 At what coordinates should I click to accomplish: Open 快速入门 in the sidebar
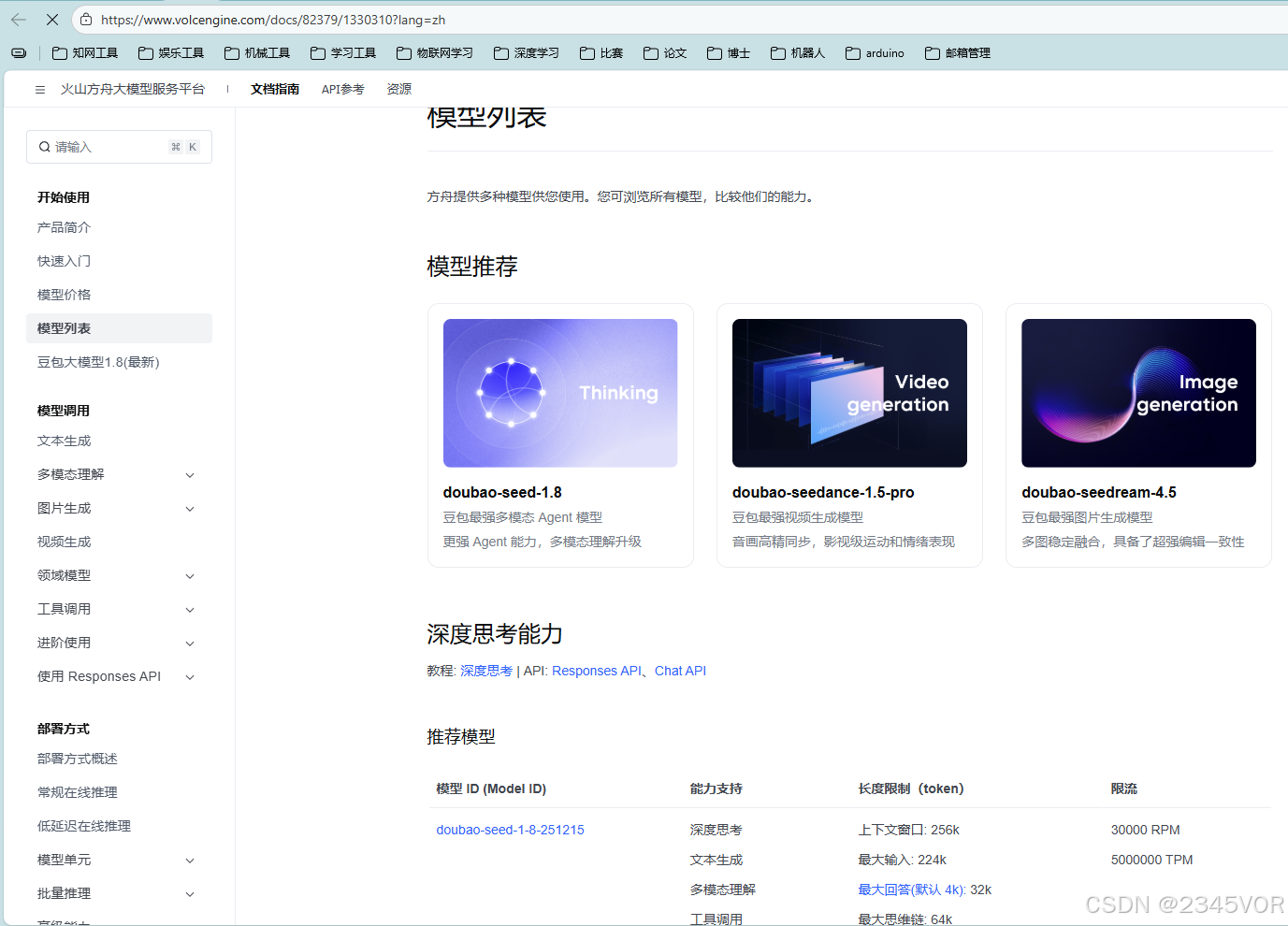pos(64,261)
